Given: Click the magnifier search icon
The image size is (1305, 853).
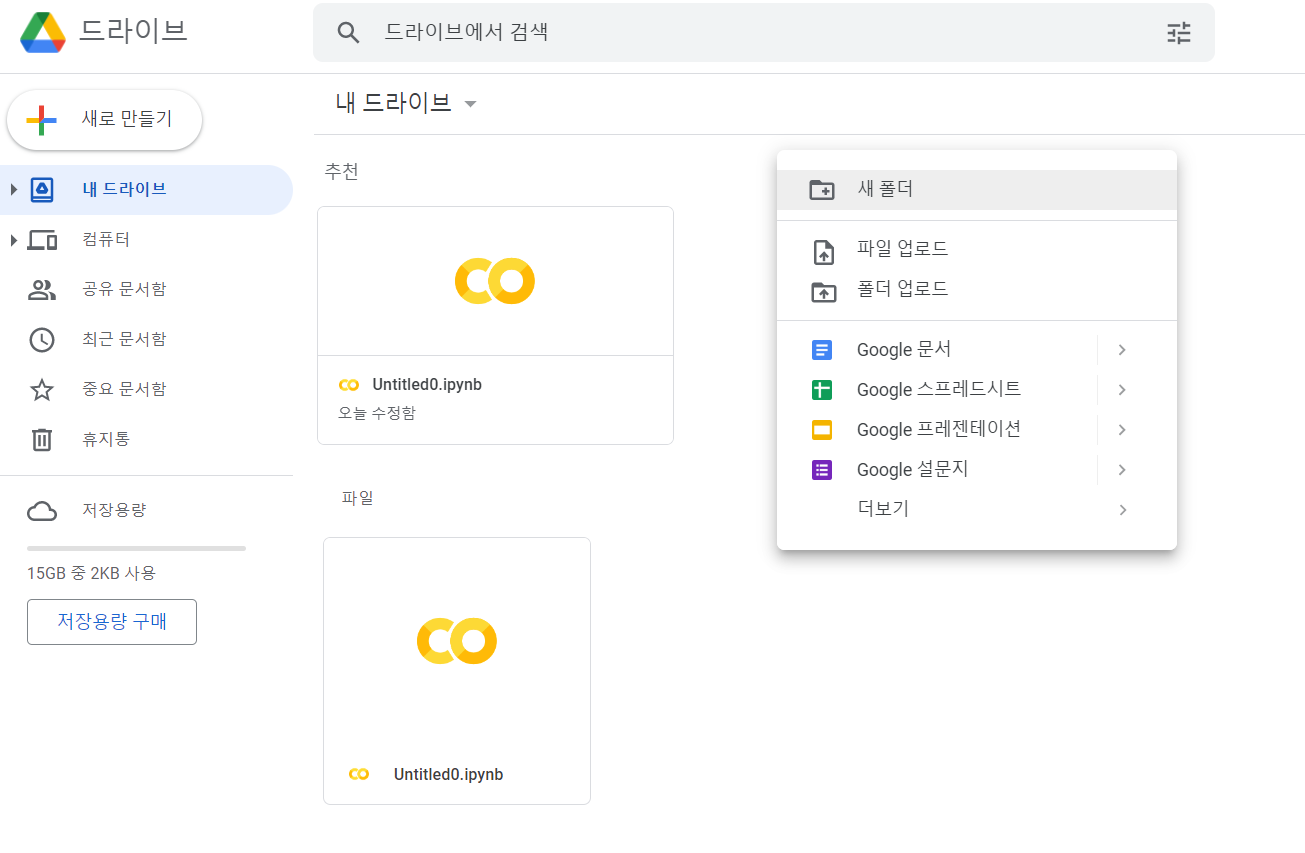Looking at the screenshot, I should pyautogui.click(x=348, y=33).
